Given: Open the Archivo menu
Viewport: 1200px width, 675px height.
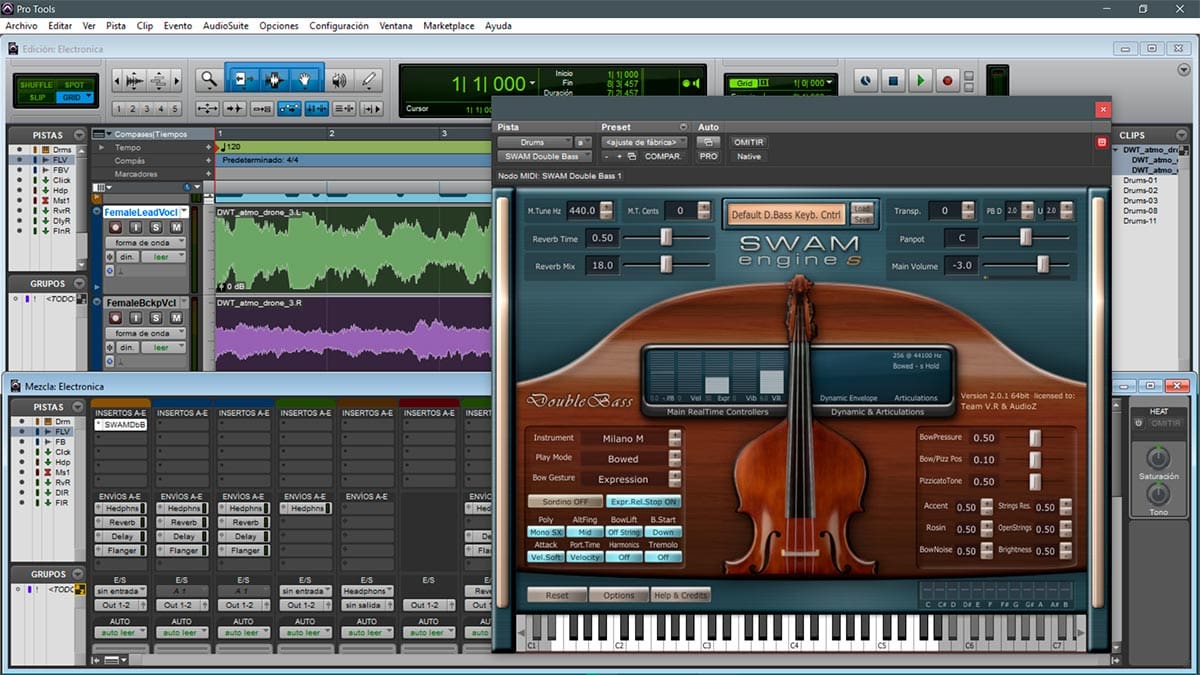Looking at the screenshot, I should tap(21, 26).
